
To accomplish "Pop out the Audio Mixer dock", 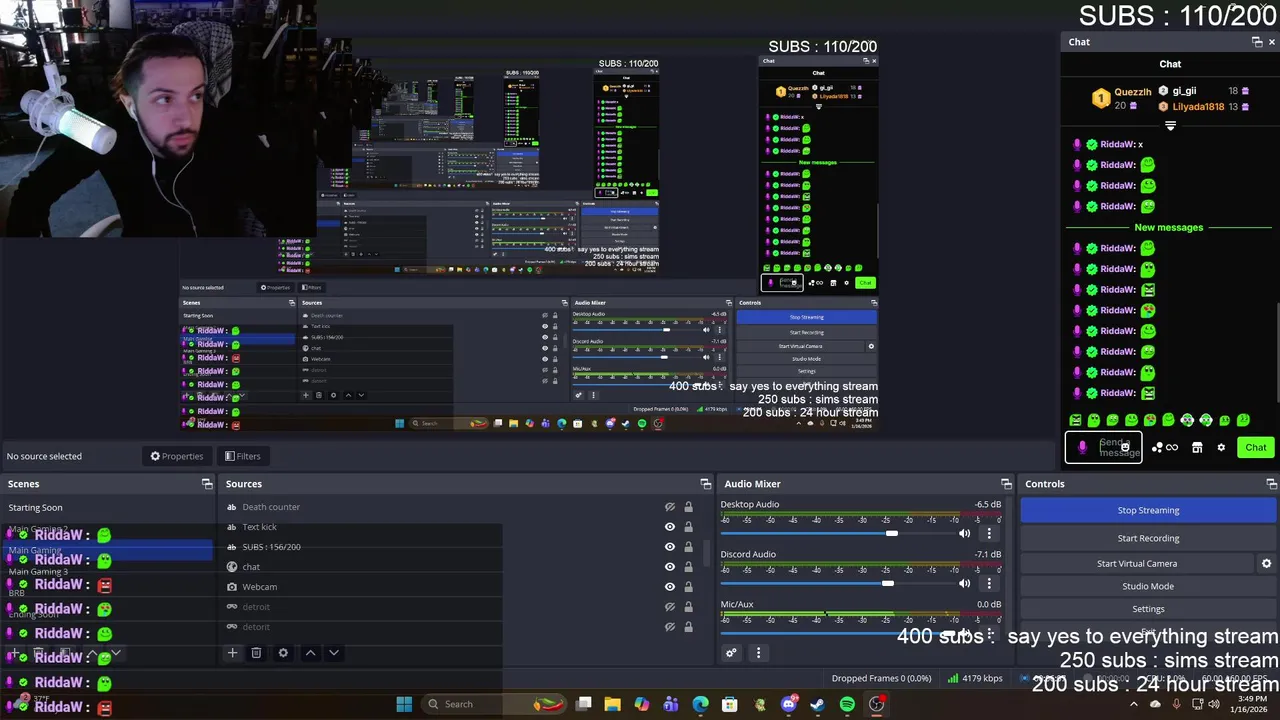I will coord(1006,484).
